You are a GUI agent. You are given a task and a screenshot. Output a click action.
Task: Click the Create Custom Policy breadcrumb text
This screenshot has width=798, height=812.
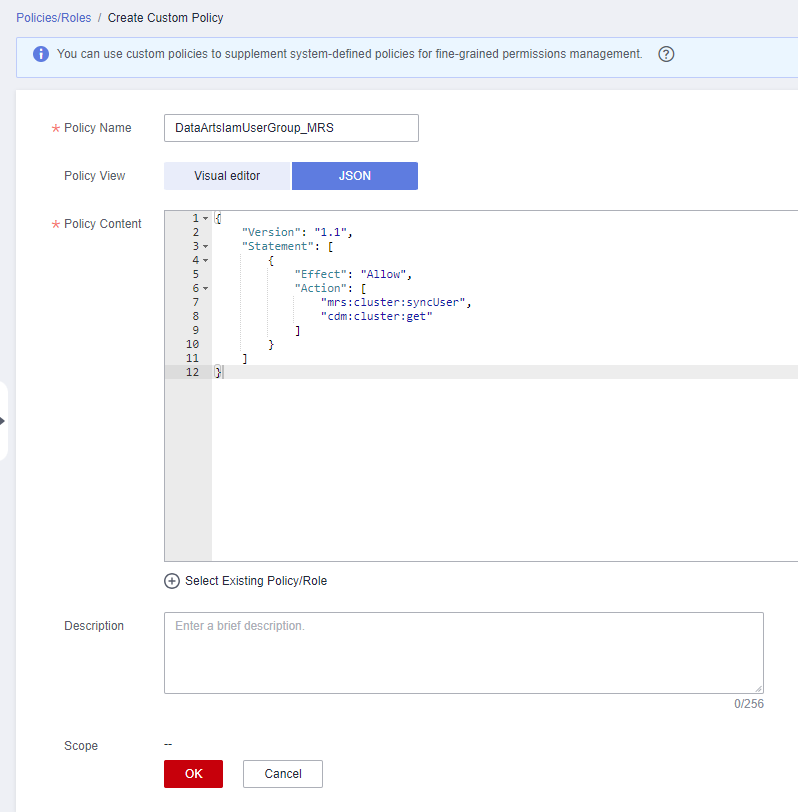click(165, 18)
